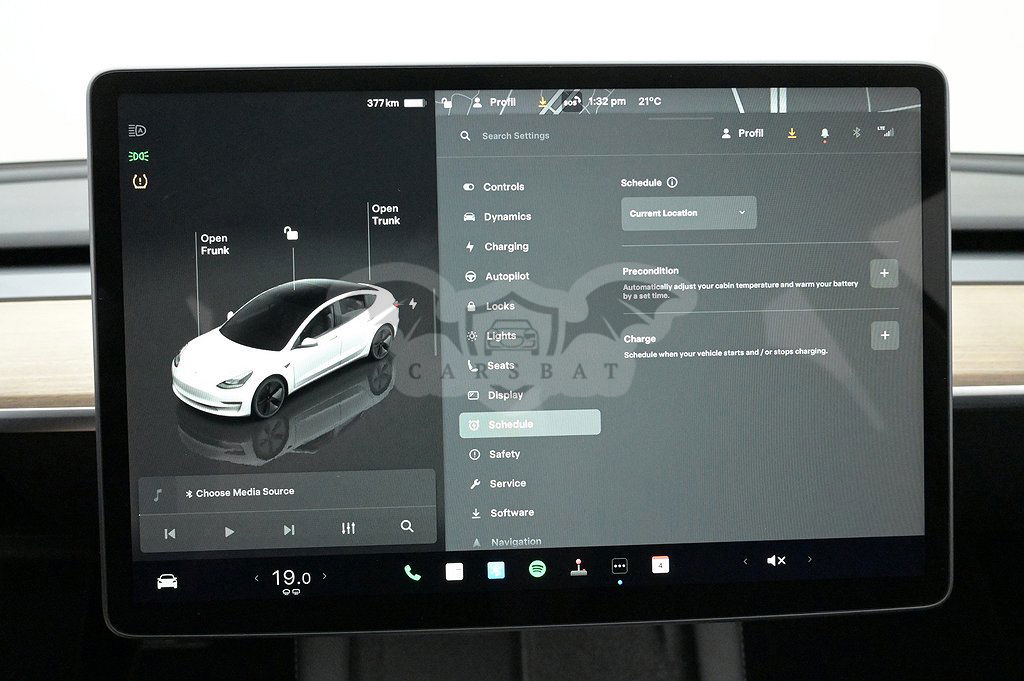Tap the car controls icon at bottom left
Screen dimensions: 1024x681
pos(167,581)
